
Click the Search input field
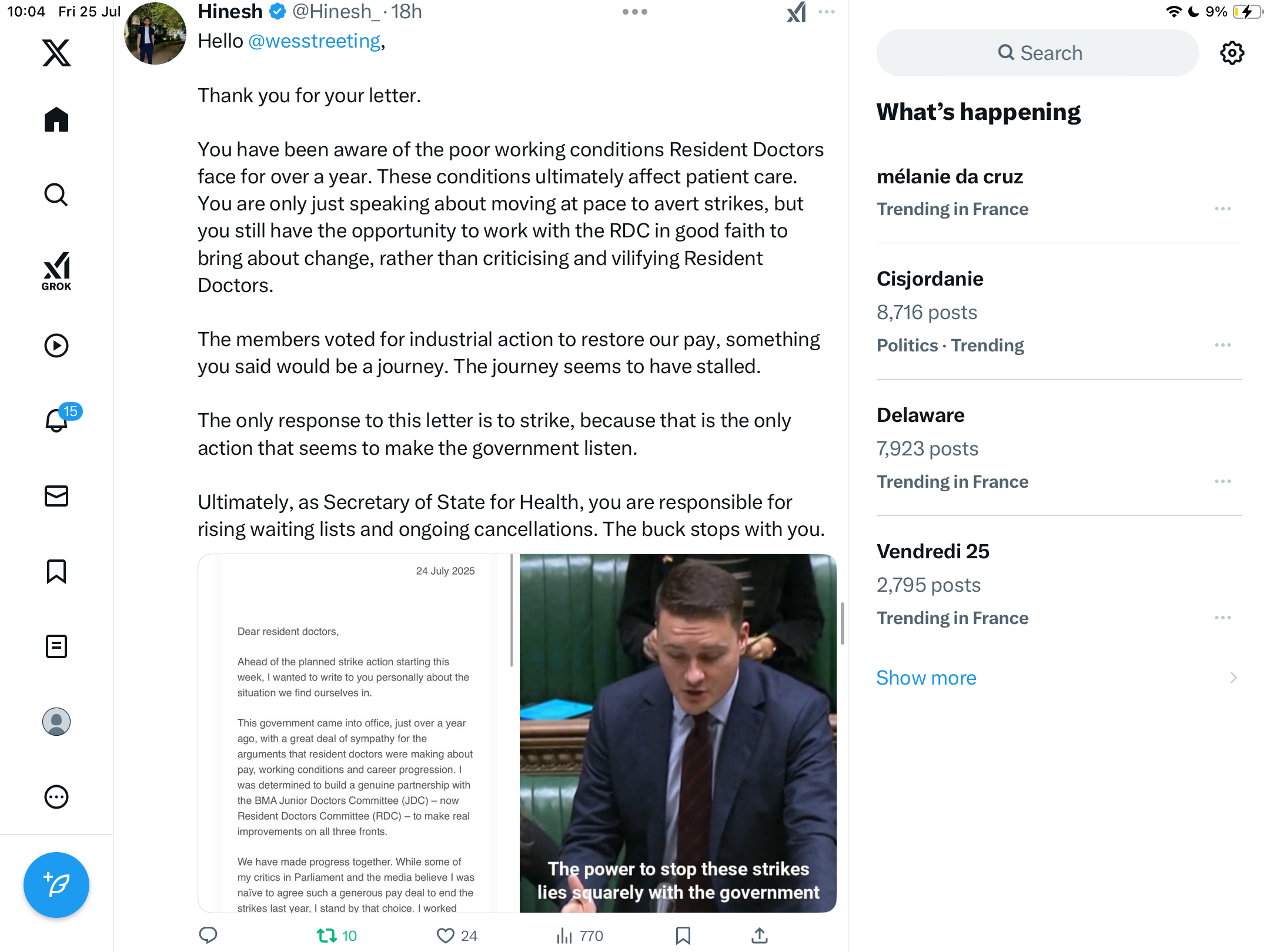pyautogui.click(x=1038, y=53)
